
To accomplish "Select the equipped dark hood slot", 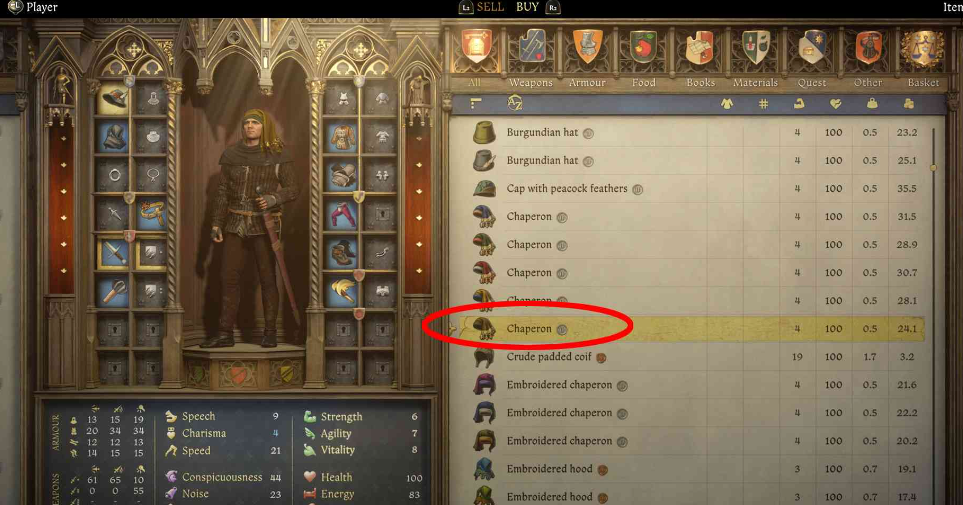I will pos(114,136).
